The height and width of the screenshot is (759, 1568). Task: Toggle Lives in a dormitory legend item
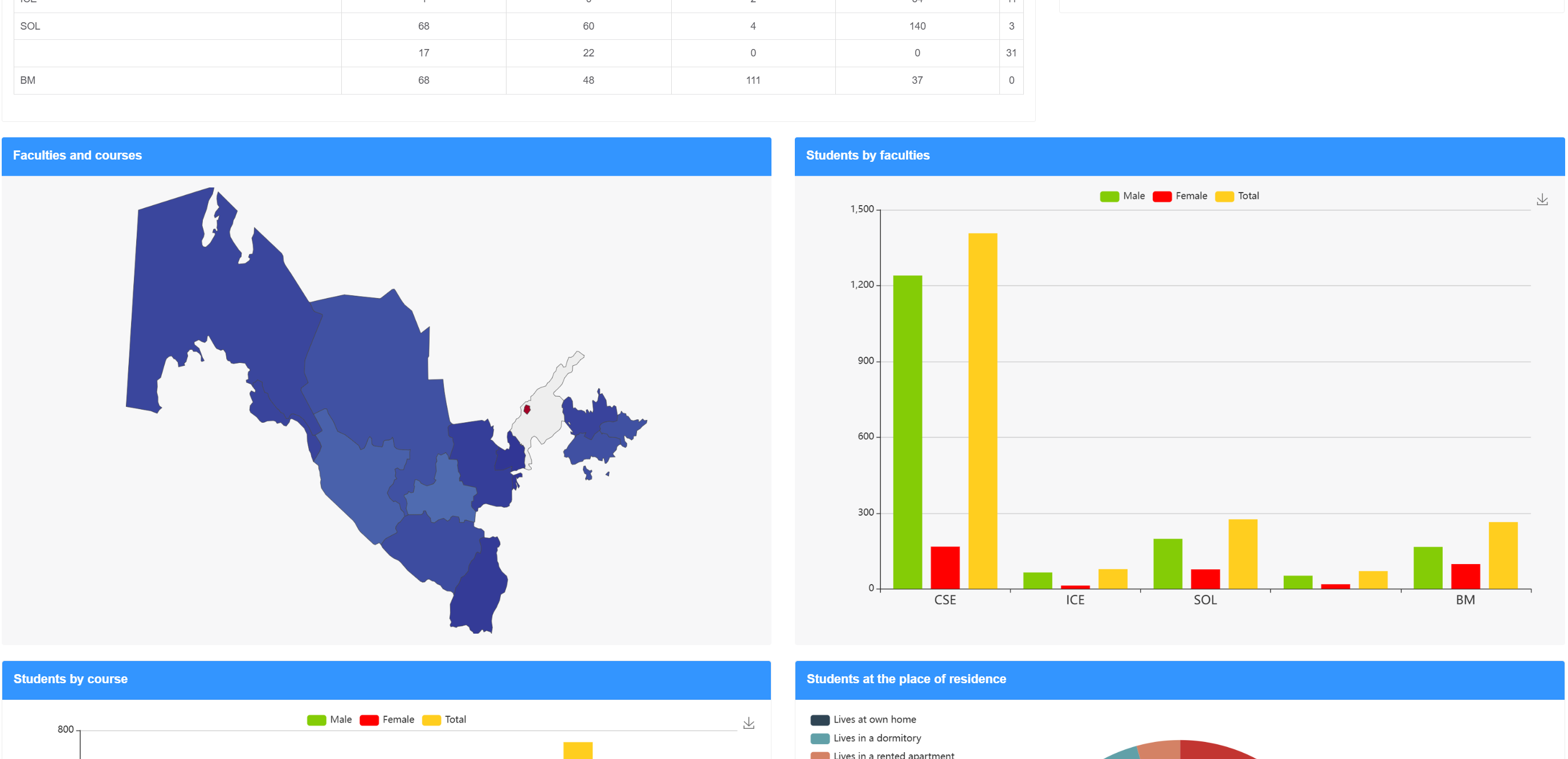(x=865, y=738)
